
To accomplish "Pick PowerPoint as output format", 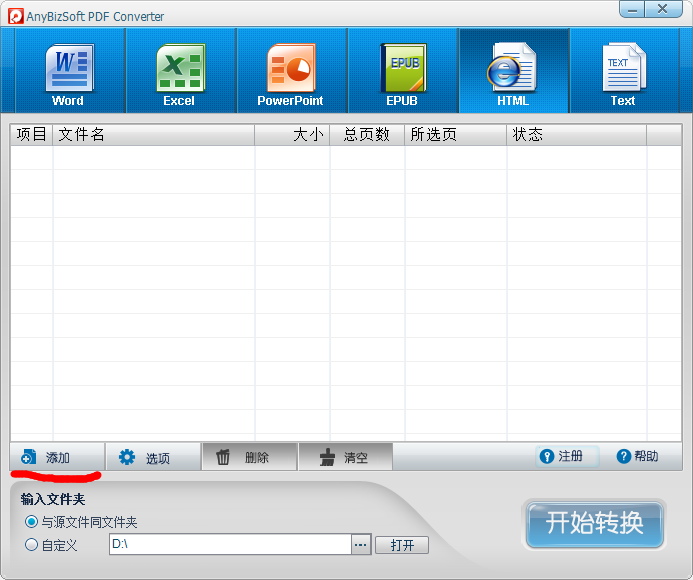I will pyautogui.click(x=292, y=71).
